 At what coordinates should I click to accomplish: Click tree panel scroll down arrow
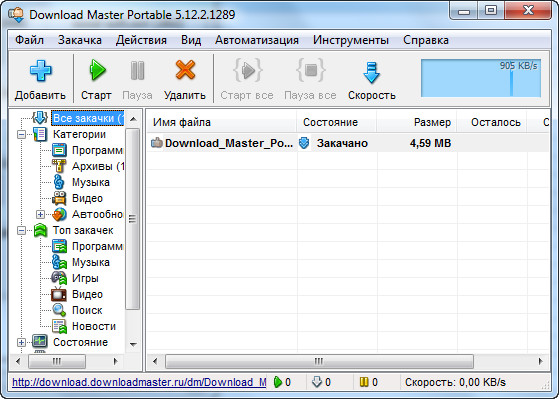click(x=133, y=344)
